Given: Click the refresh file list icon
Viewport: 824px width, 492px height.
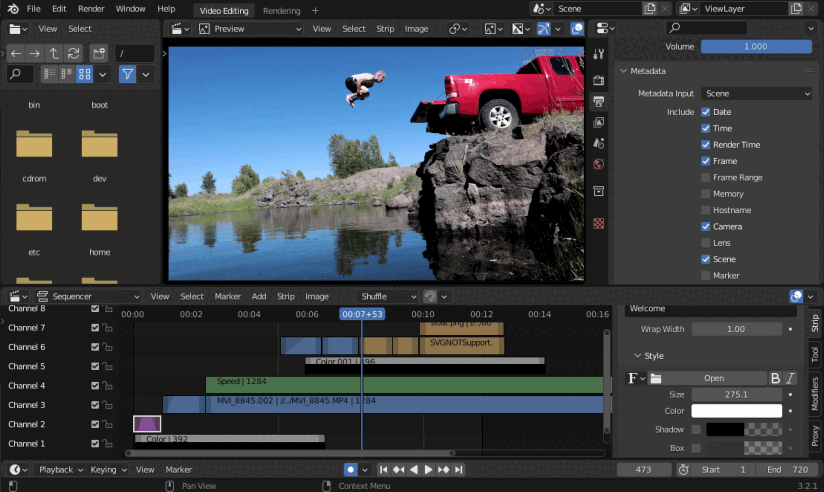Looking at the screenshot, I should [73, 53].
